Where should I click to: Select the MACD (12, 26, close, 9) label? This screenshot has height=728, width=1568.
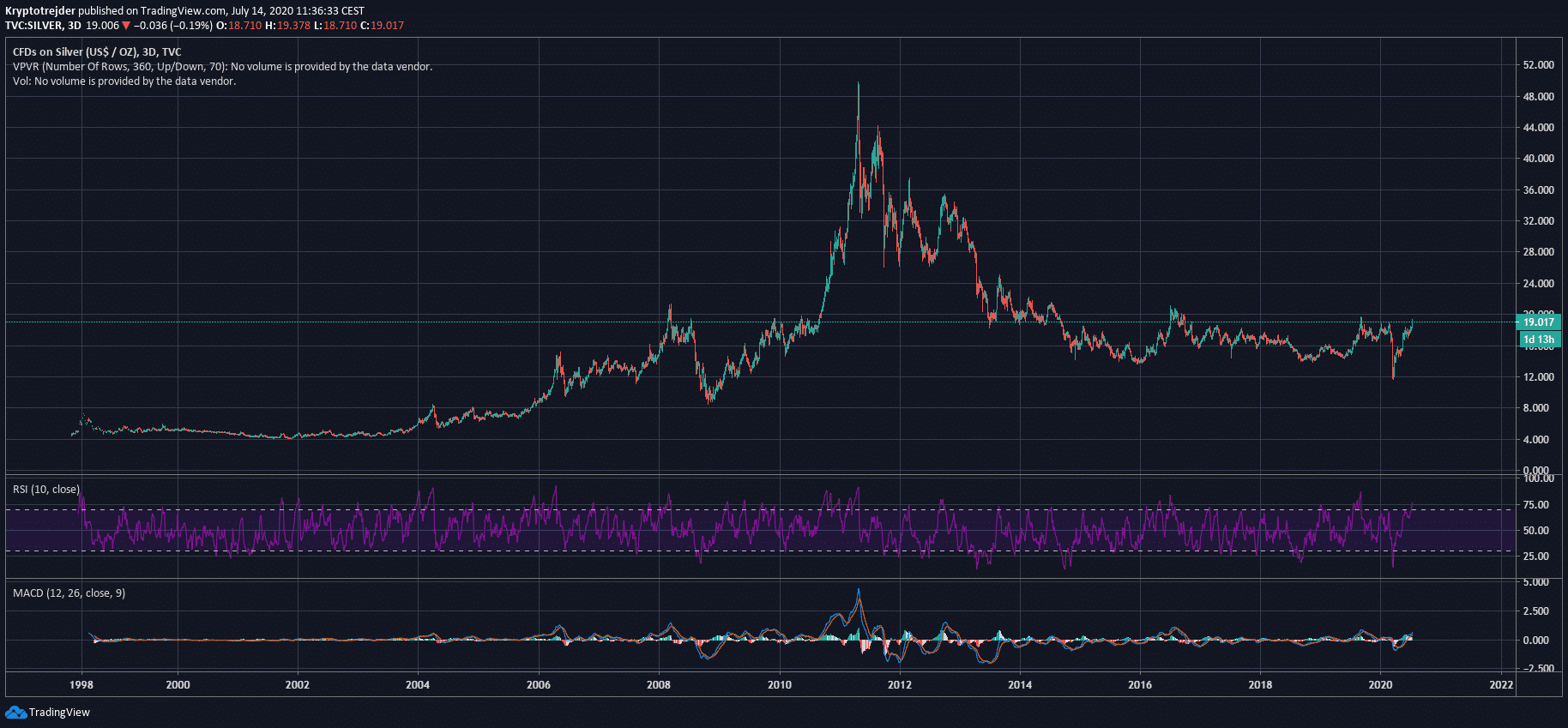[x=69, y=593]
